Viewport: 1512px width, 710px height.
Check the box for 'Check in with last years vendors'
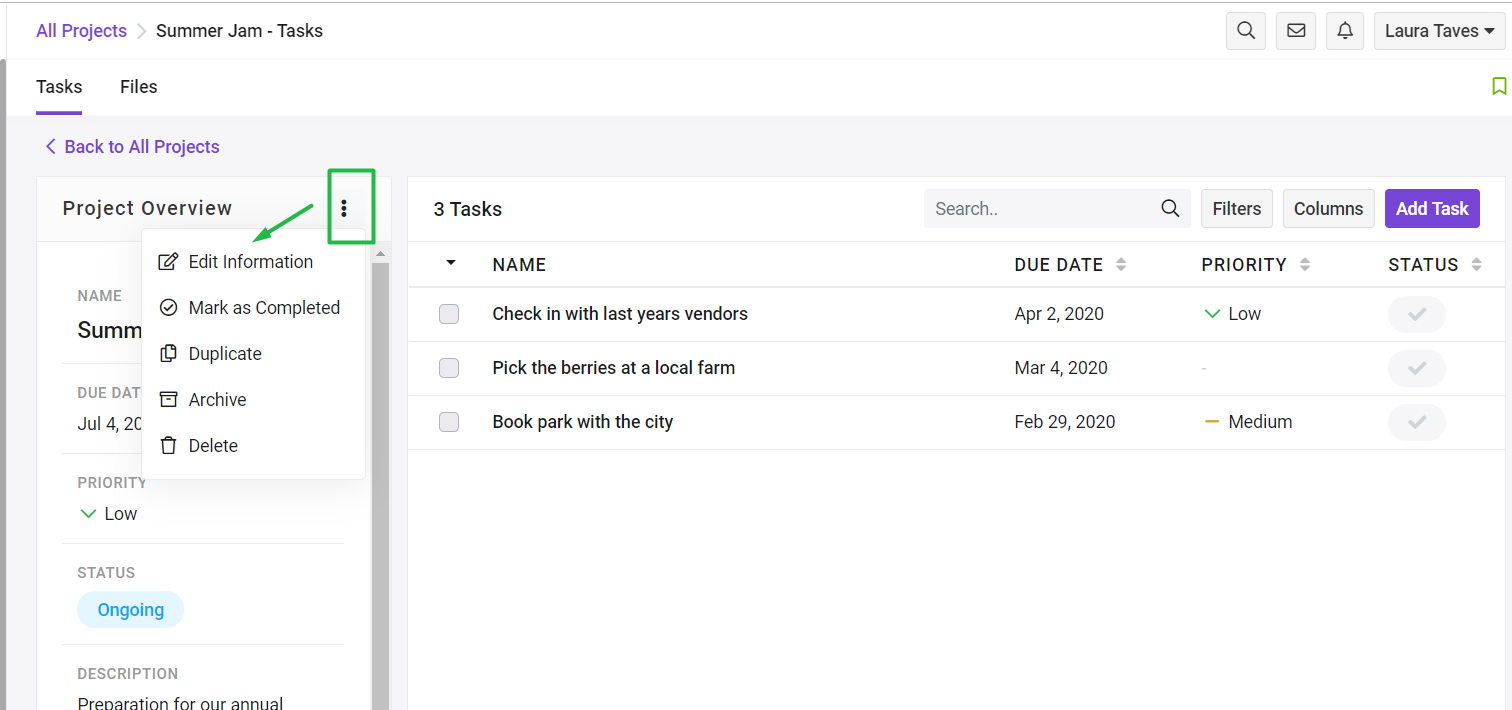(449, 314)
